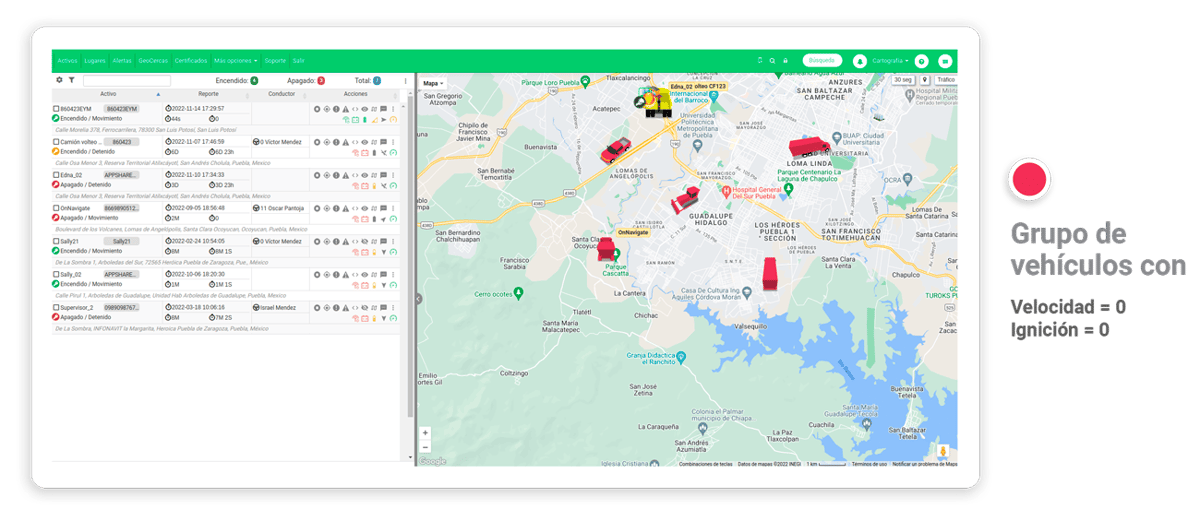Click the warning triangle icon for 860423EYM
Viewport: 1200px width, 521px height.
click(345, 108)
